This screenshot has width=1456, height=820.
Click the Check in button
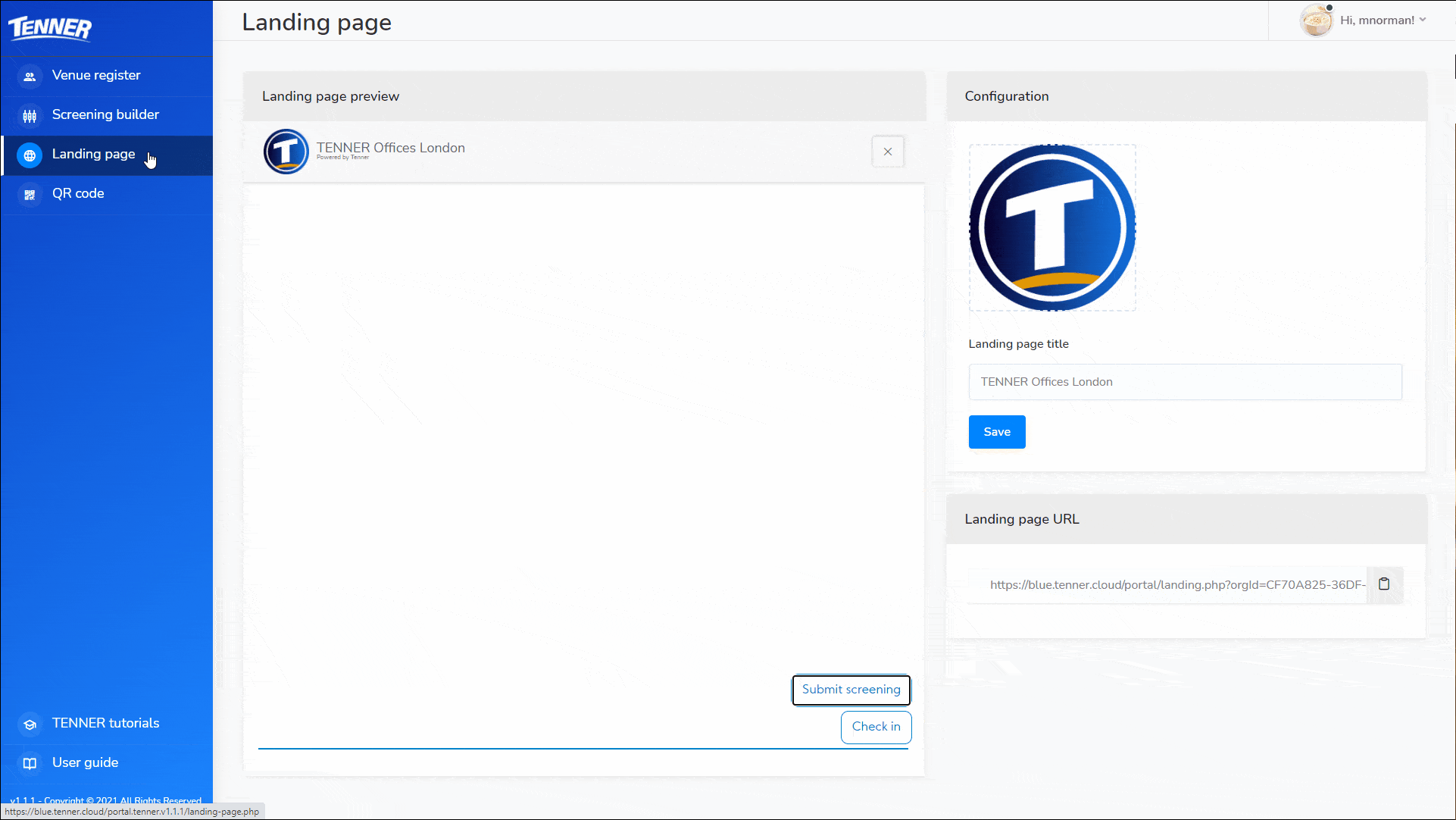[876, 727]
